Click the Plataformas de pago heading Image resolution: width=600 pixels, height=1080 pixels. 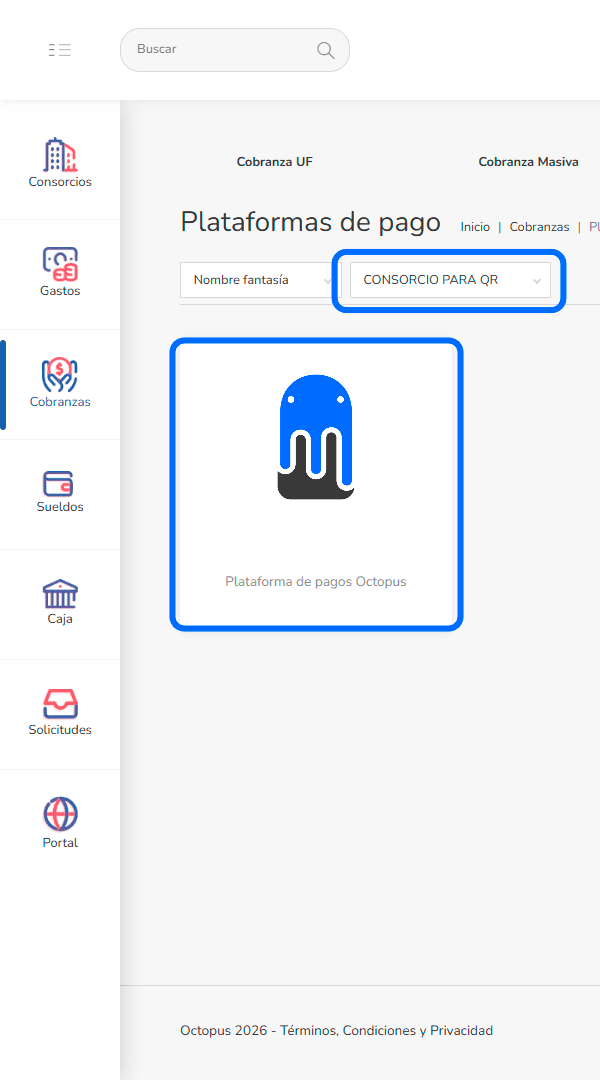click(x=311, y=222)
